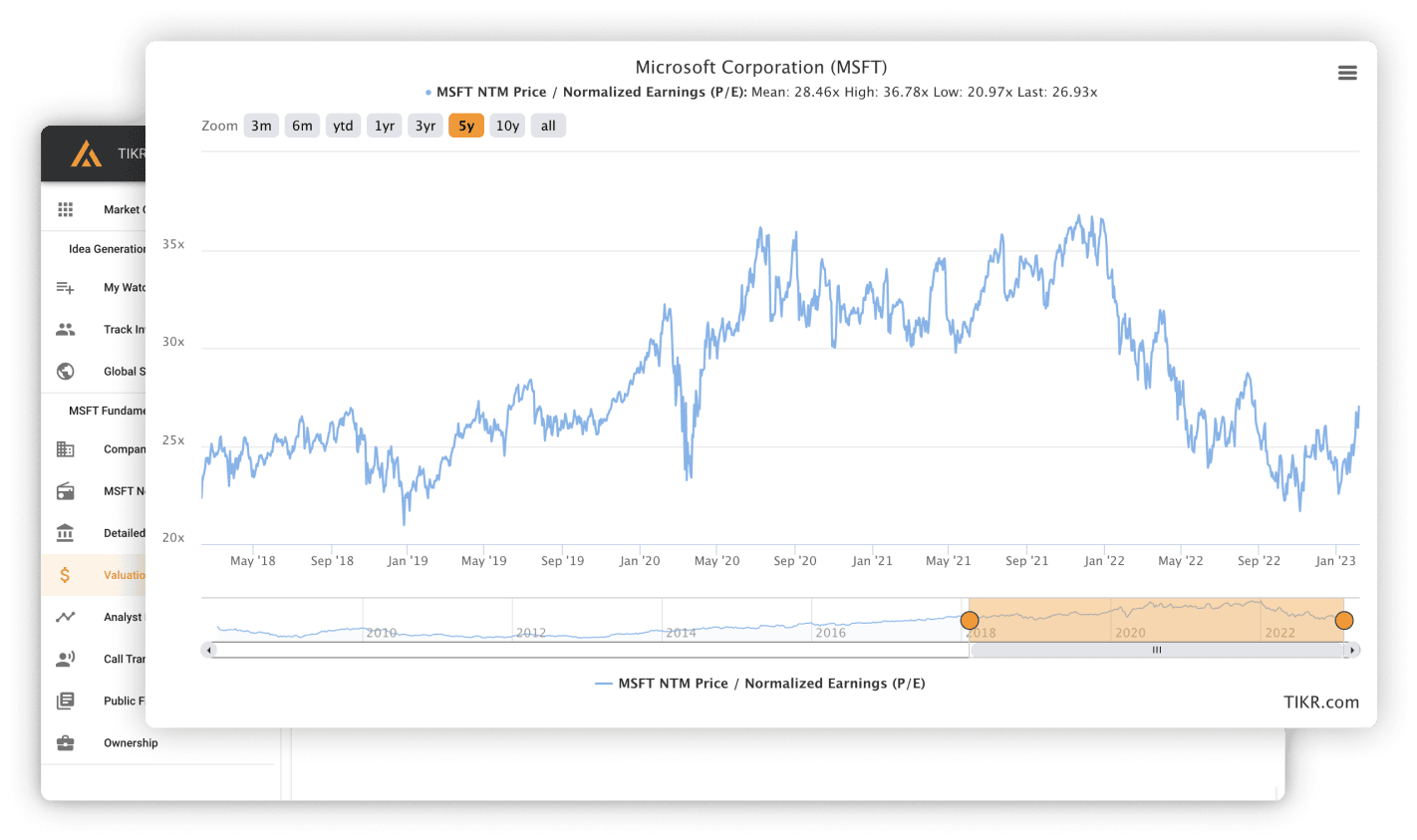
Task: Click the left range navigator handle
Action: (970, 621)
